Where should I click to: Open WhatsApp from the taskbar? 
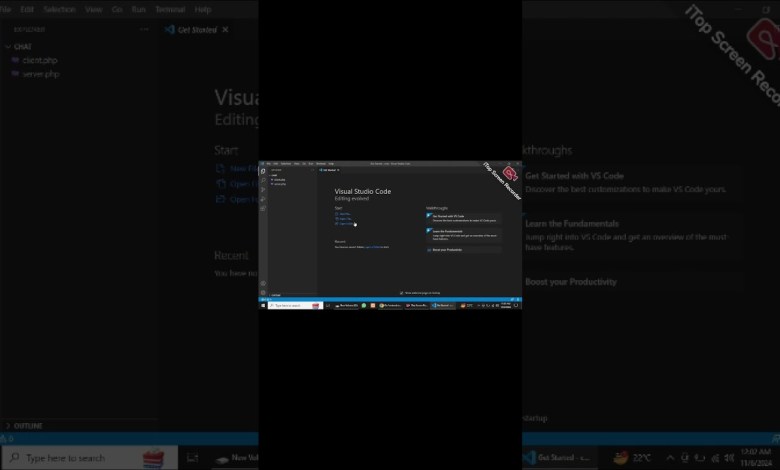(364, 305)
